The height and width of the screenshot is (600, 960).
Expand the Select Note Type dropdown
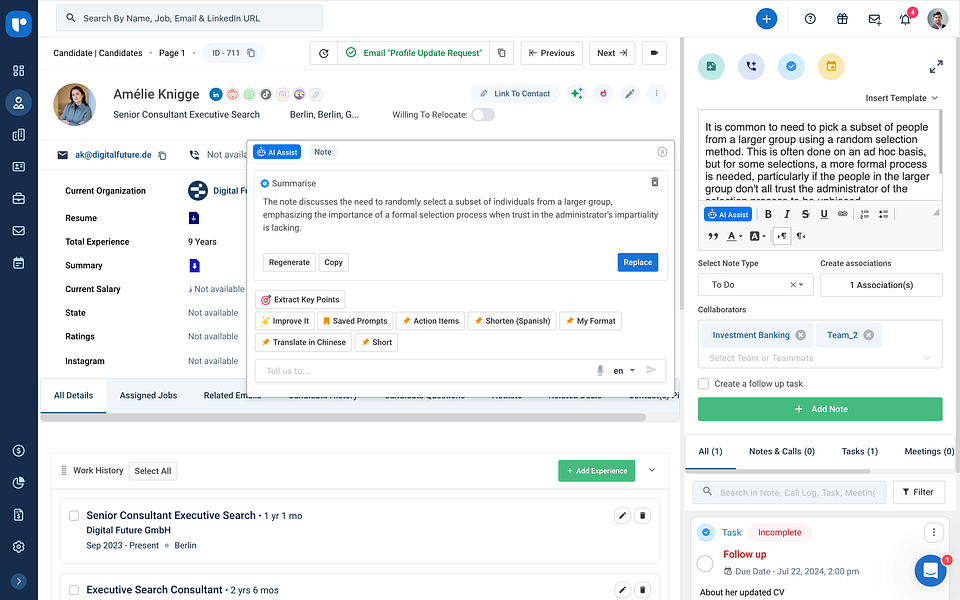[755, 284]
